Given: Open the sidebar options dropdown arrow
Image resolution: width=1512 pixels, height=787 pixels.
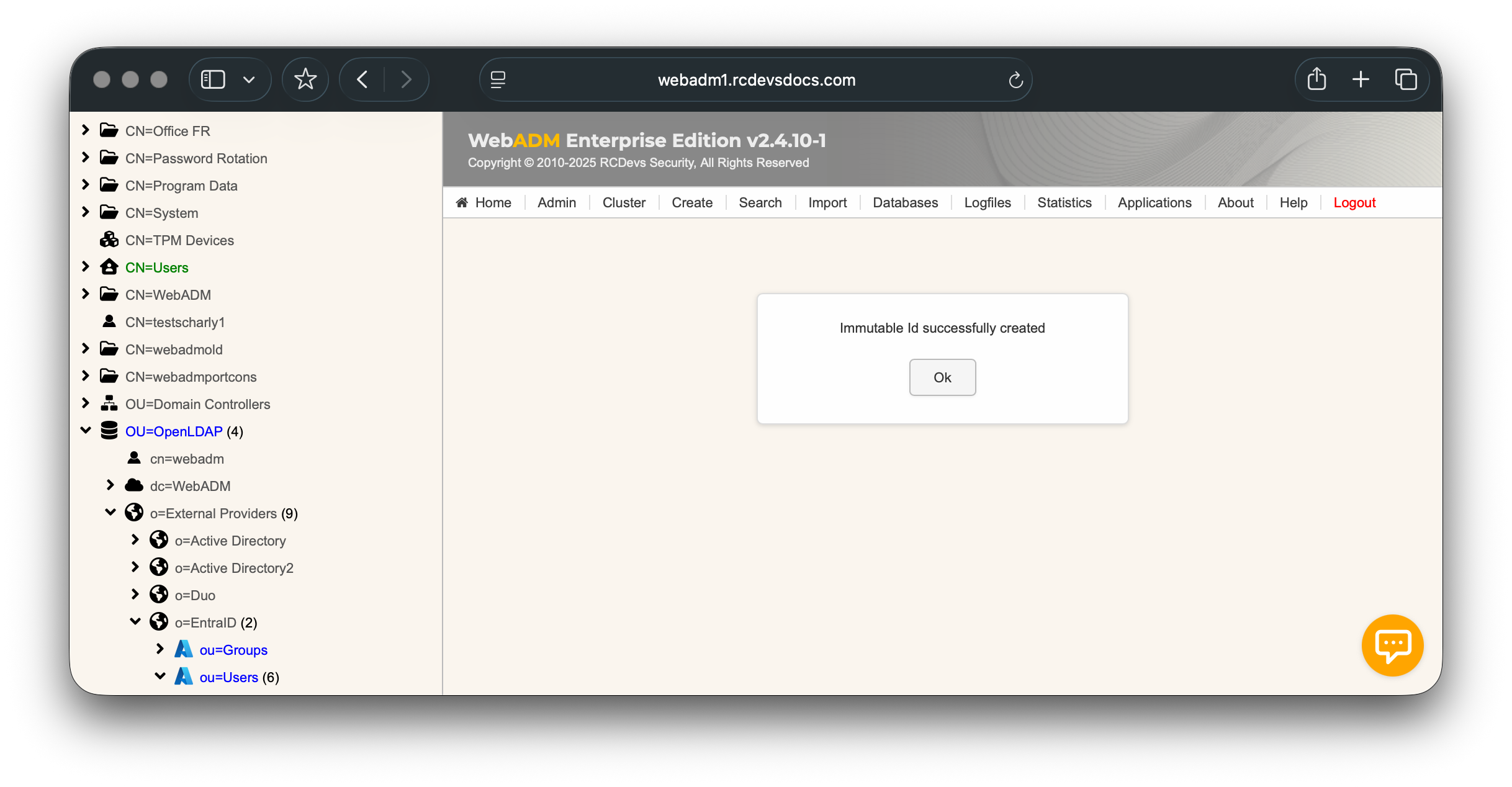Looking at the screenshot, I should pos(249,79).
